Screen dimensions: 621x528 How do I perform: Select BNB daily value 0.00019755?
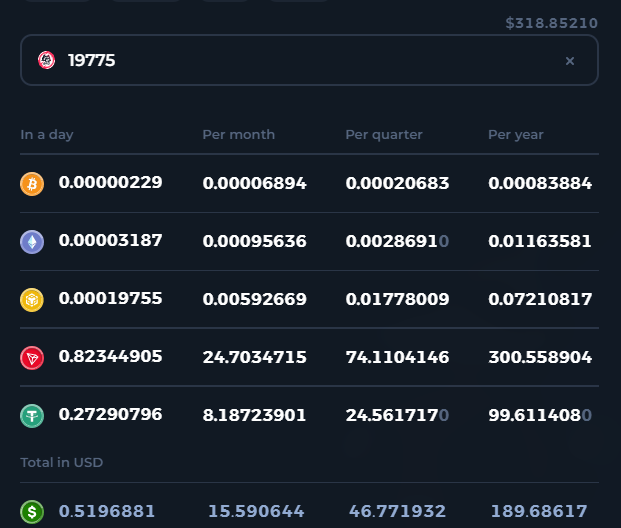click(x=110, y=298)
